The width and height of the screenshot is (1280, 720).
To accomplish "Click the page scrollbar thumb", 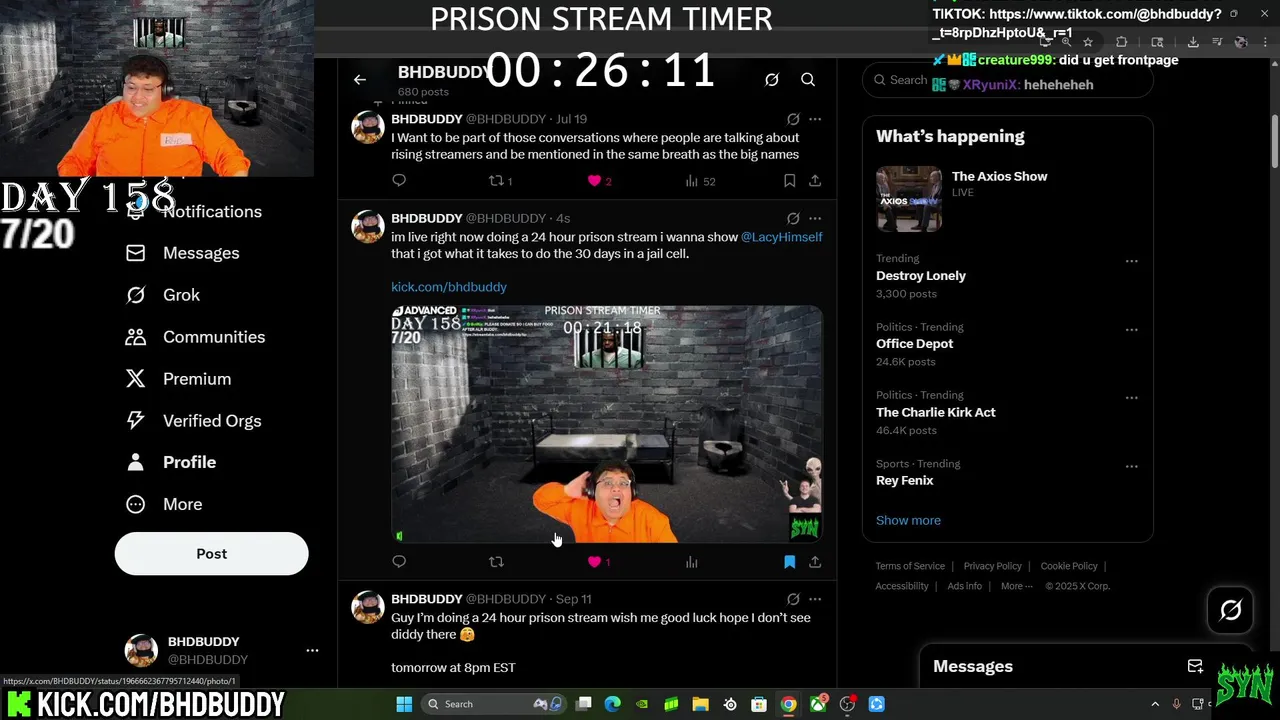I will coord(1275,141).
